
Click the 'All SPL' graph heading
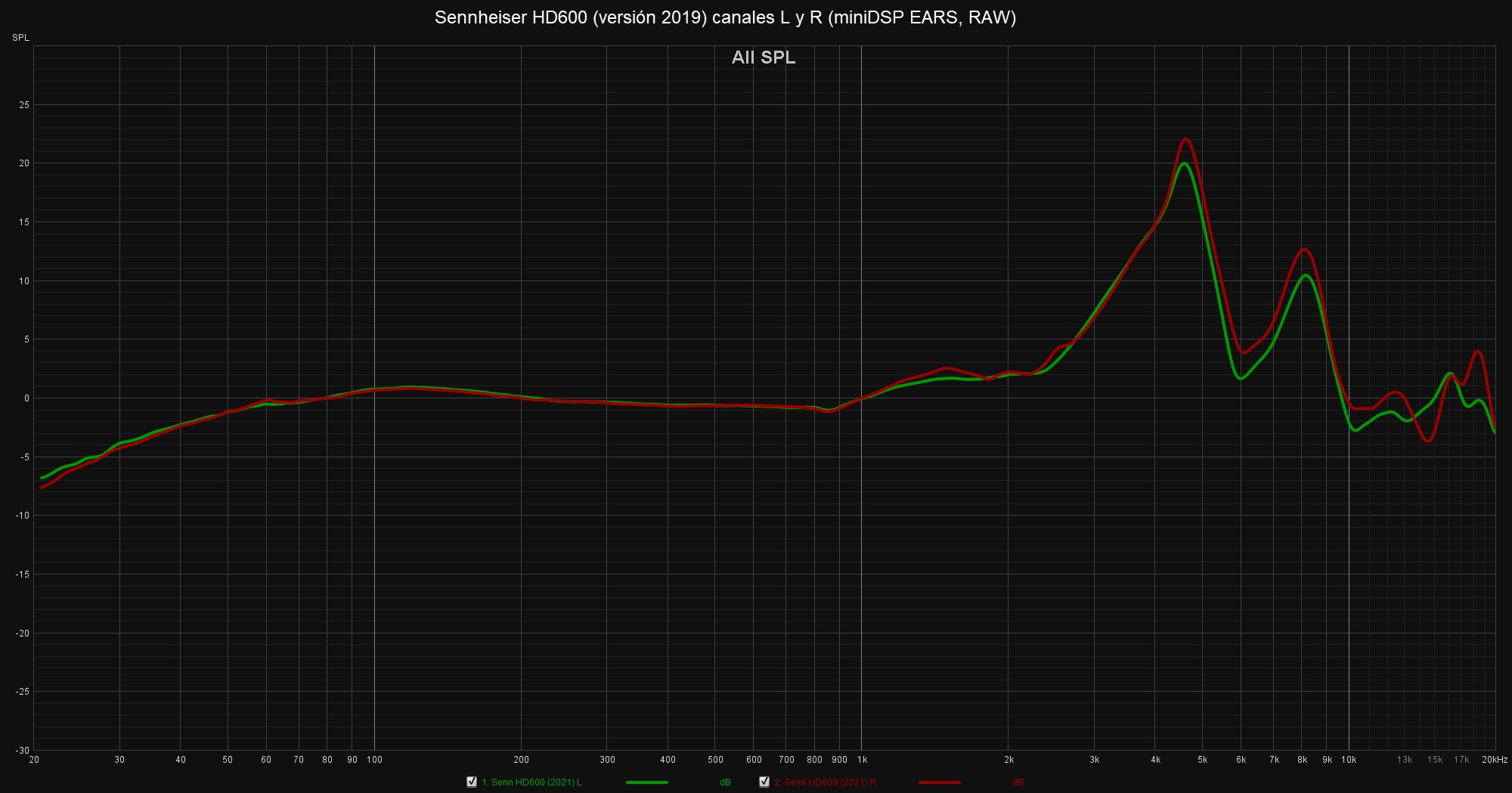[763, 57]
